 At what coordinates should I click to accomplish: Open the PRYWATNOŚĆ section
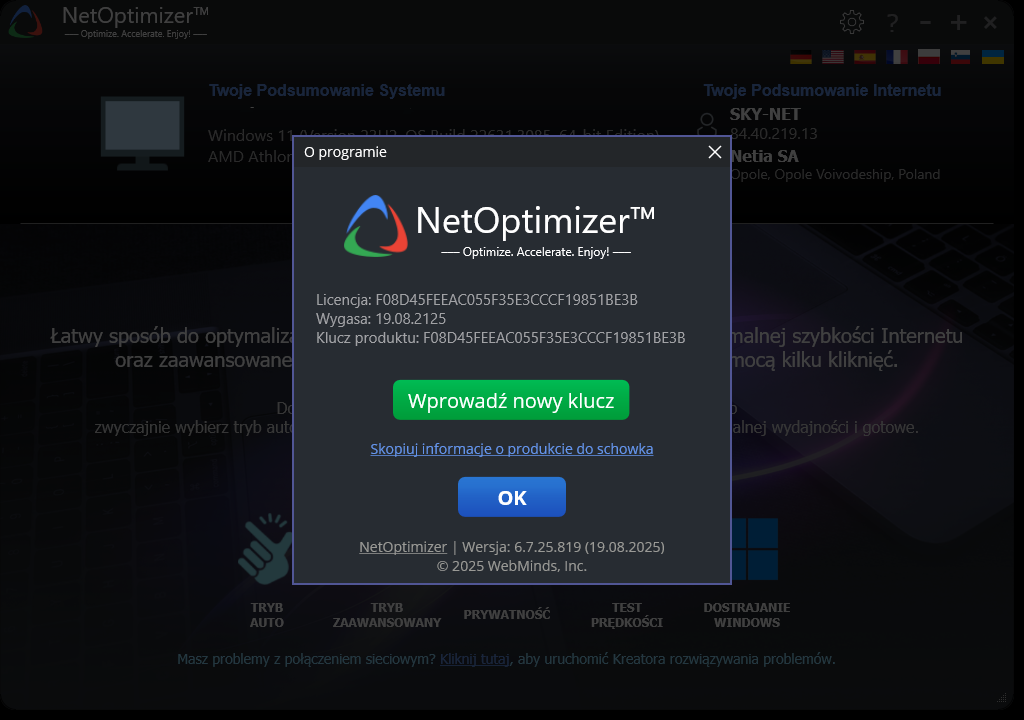click(507, 614)
